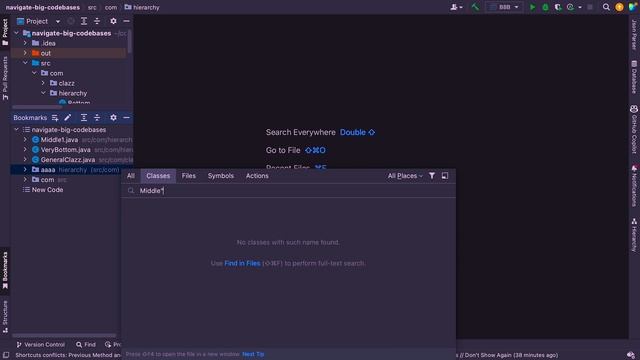The image size is (640, 360).
Task: Collapse the navigate-big-codebases project root
Action: point(16,33)
